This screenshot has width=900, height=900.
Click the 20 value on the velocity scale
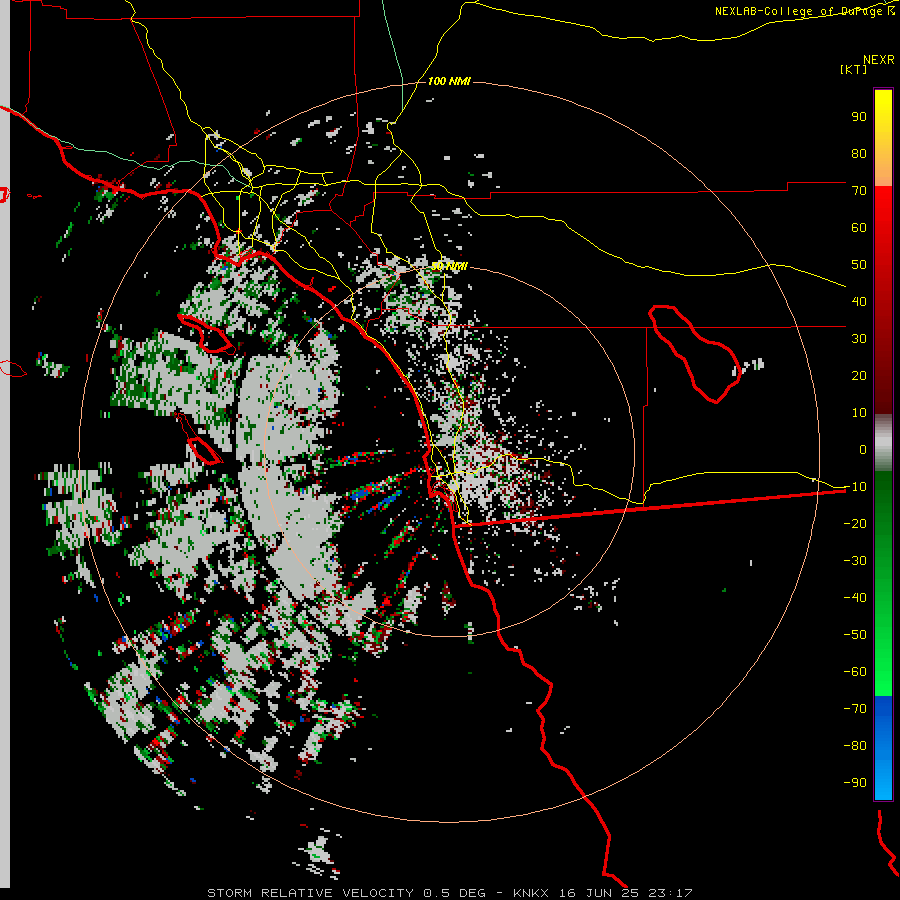pos(859,376)
